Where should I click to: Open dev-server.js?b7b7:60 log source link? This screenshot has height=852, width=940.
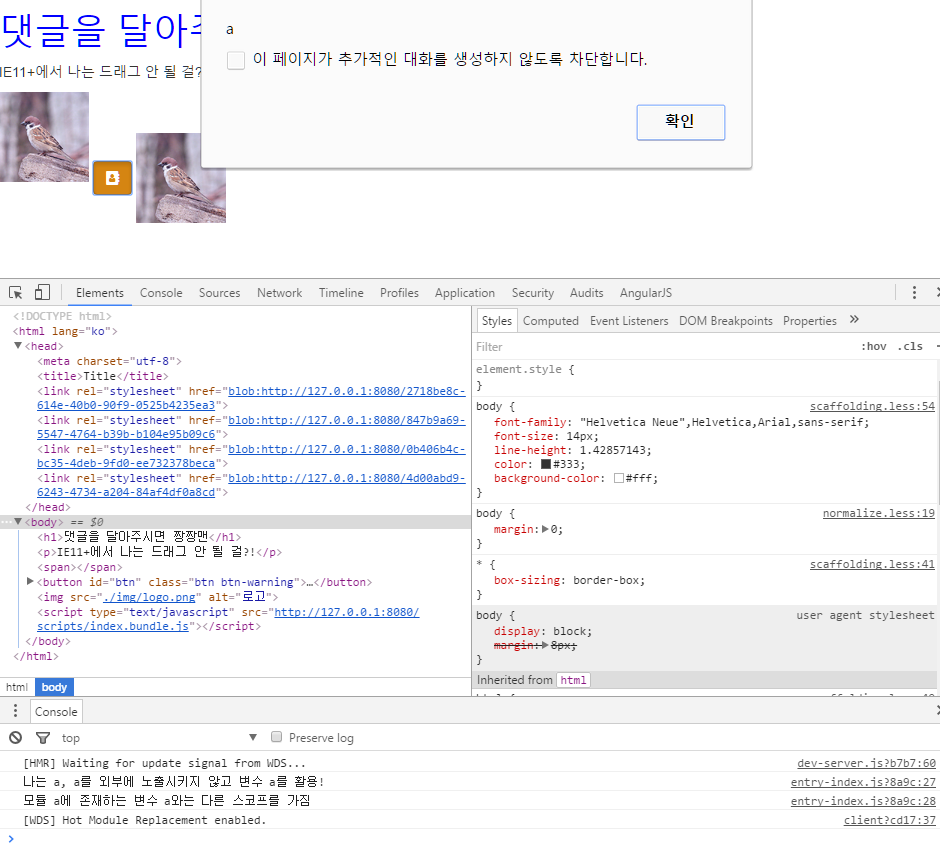coord(866,763)
